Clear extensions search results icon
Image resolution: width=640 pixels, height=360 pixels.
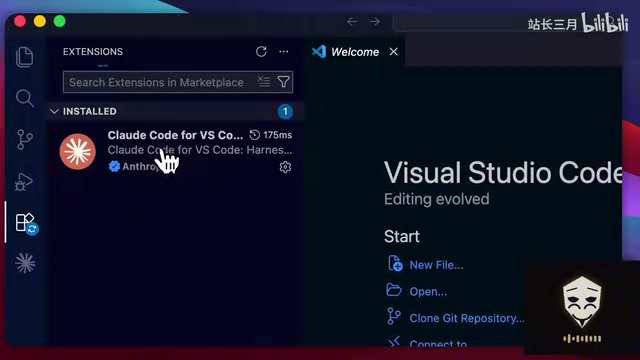pos(264,82)
